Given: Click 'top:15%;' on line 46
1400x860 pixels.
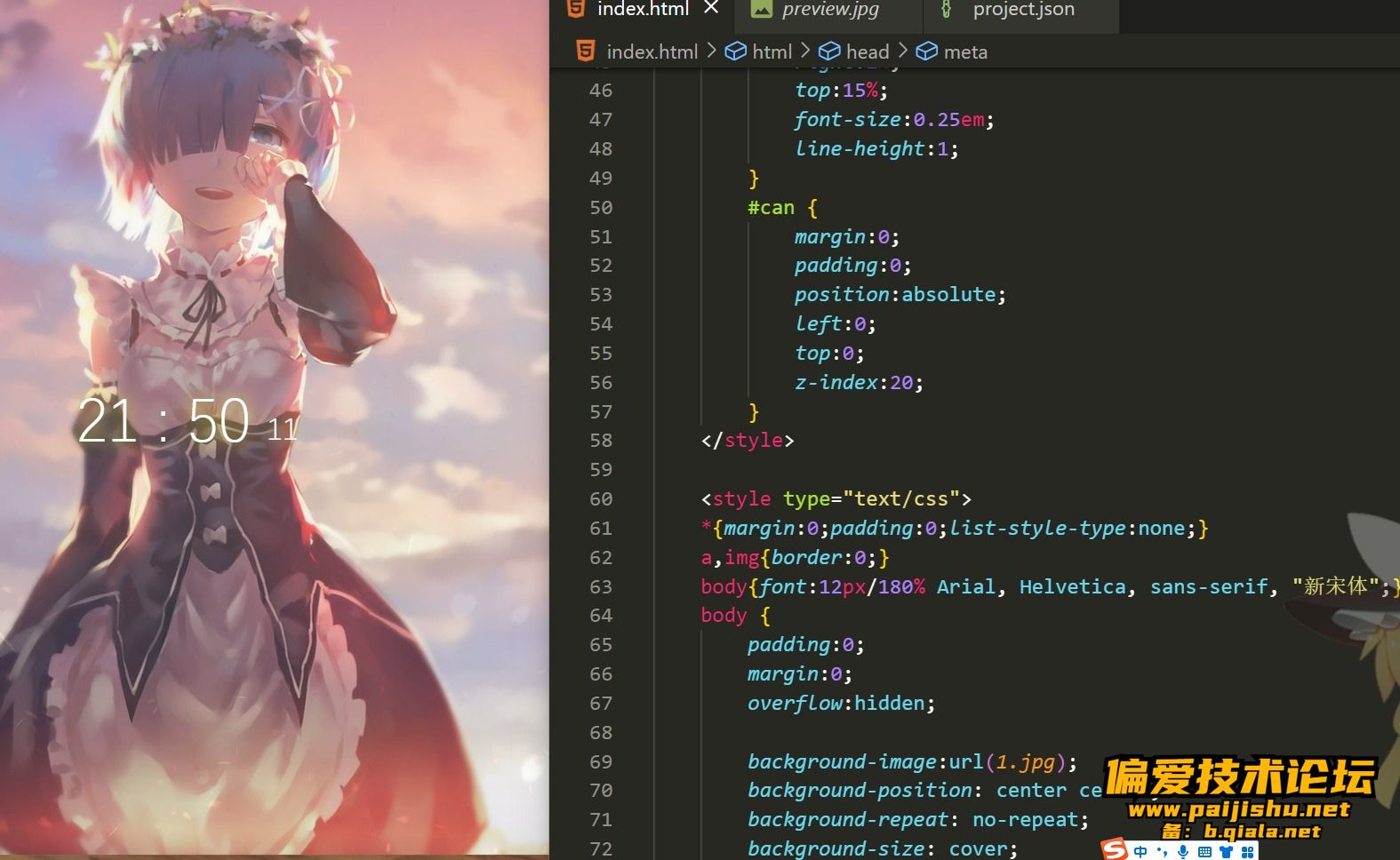Looking at the screenshot, I should 841,90.
